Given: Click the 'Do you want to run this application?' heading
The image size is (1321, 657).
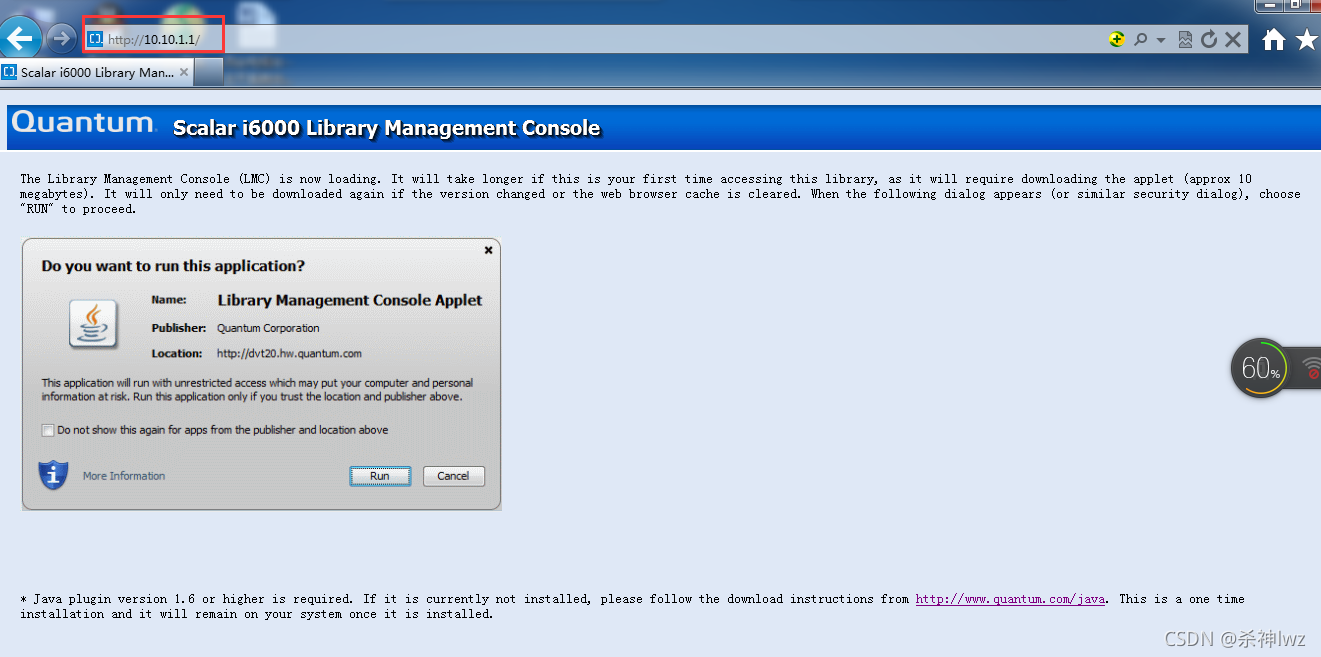Looking at the screenshot, I should click(173, 266).
